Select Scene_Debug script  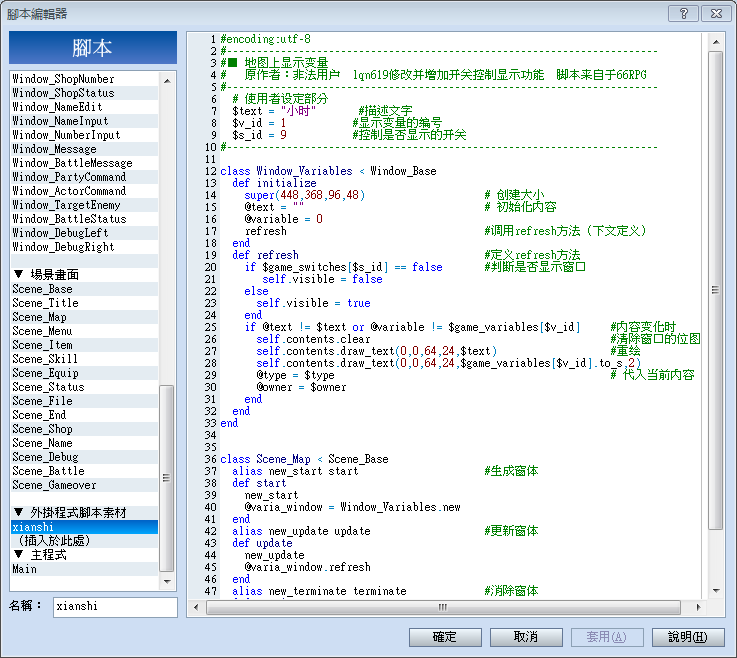point(85,457)
